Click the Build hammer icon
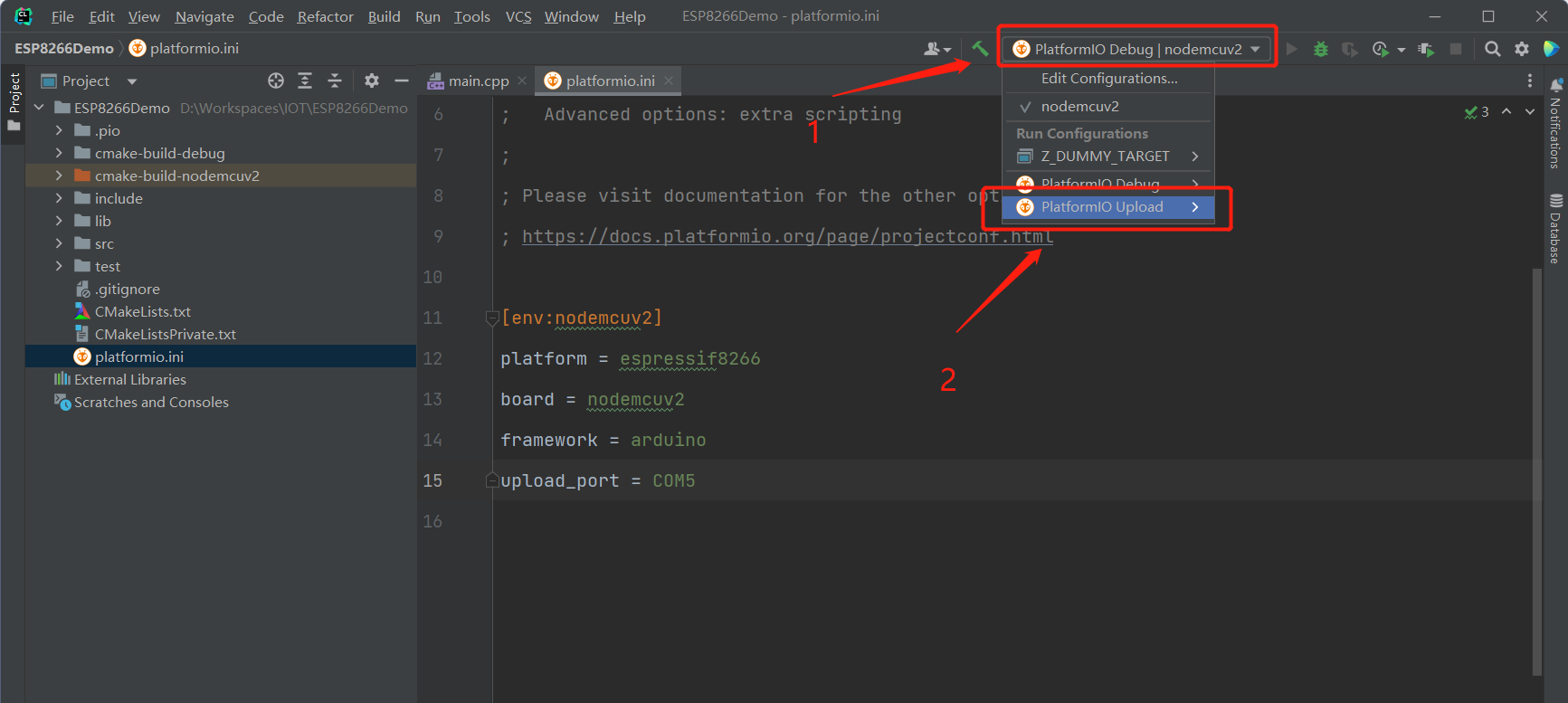 point(980,49)
